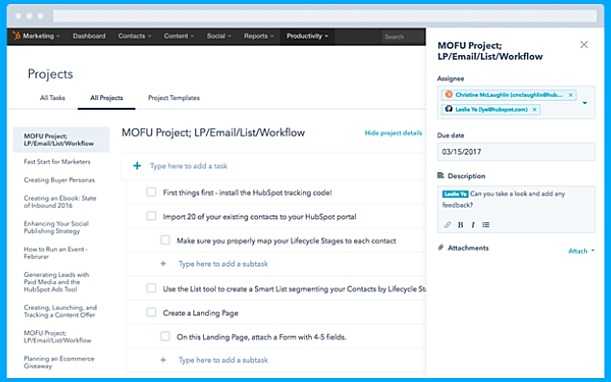Open How to Run an Event project
Viewport: 611px width, 382px height.
click(55, 253)
